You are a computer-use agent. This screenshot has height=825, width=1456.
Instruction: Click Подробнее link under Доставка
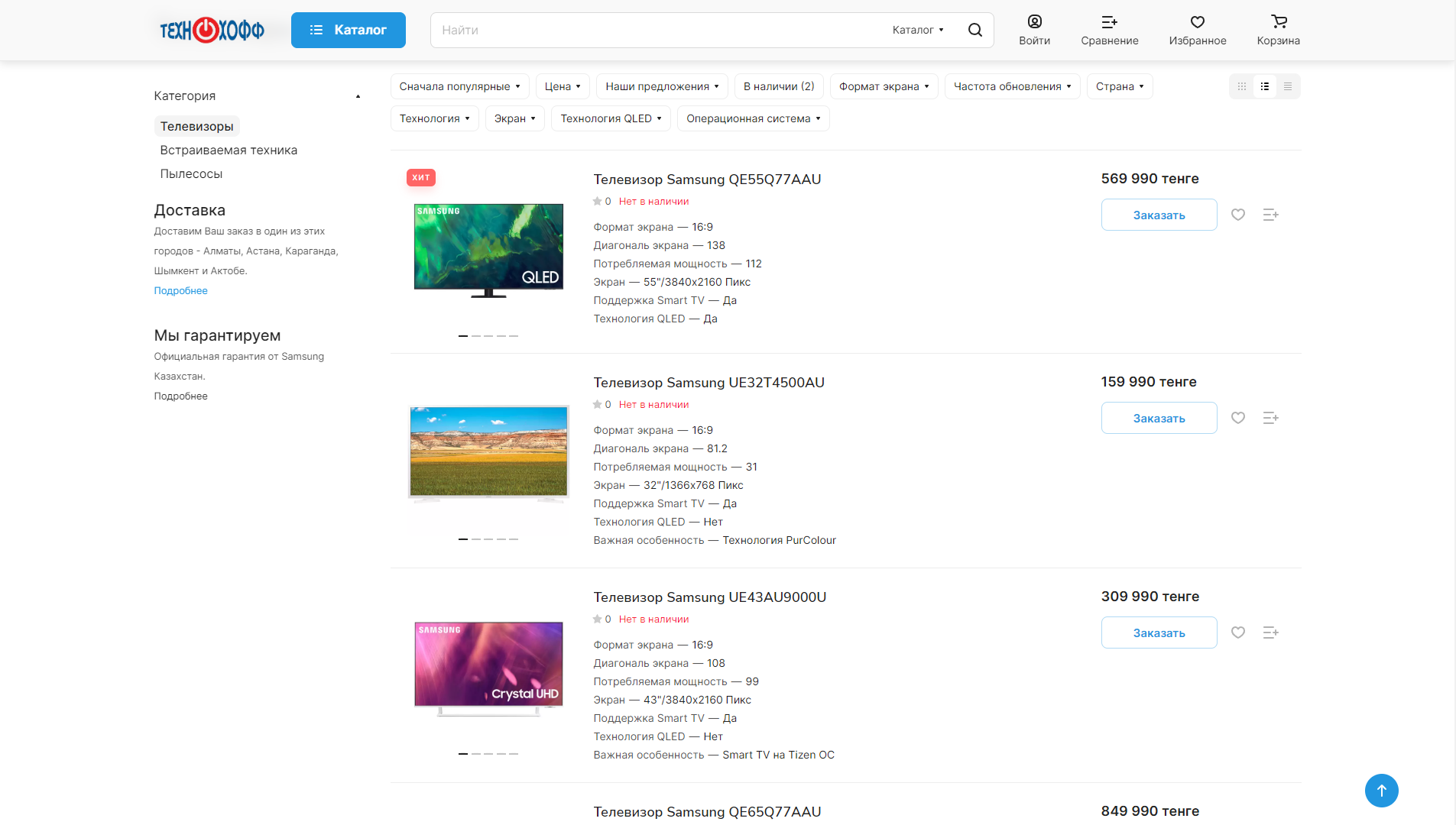[x=180, y=290]
